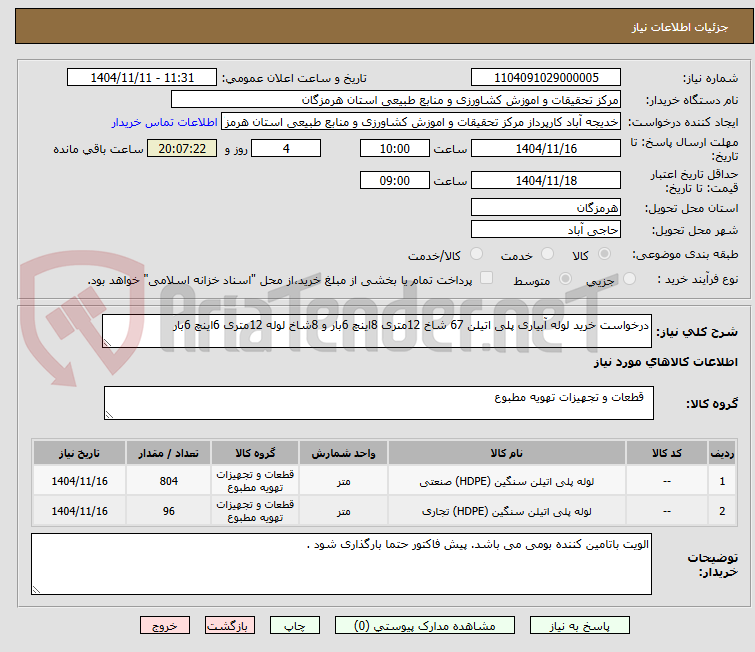Screen dimensions: 755x652
Task: Click the گروه کالا table column header
Action: pyautogui.click(x=255, y=453)
